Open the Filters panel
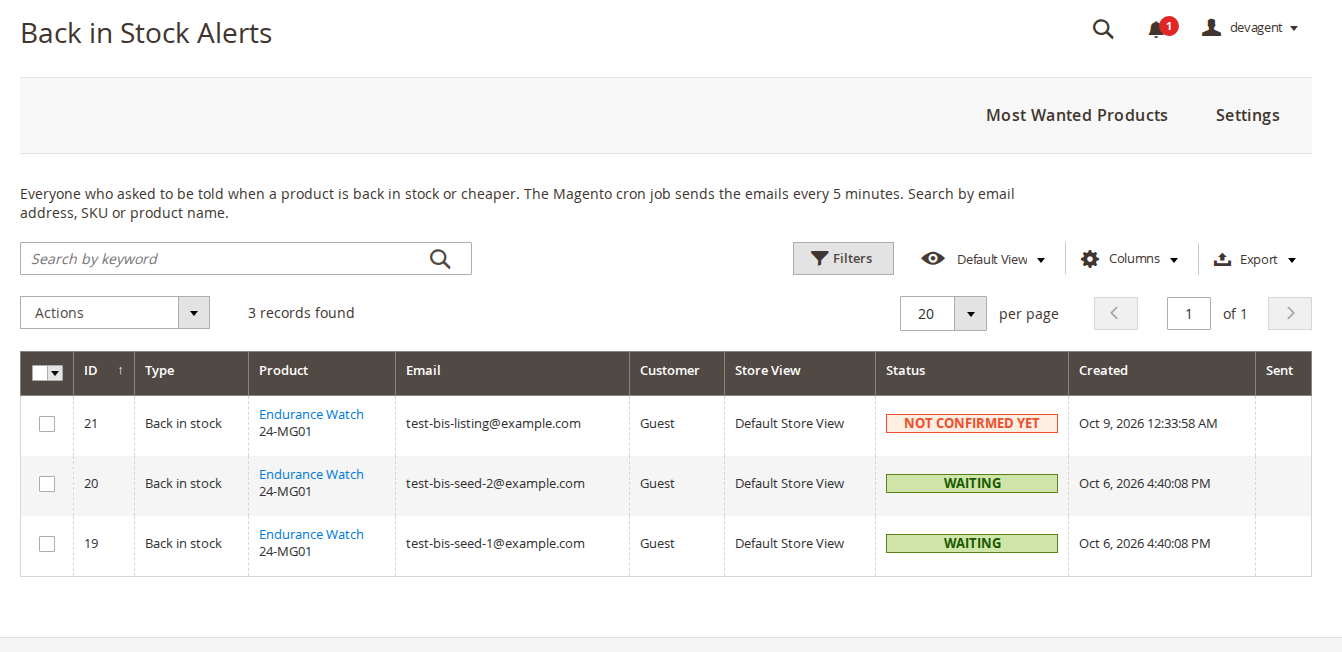 coord(843,258)
